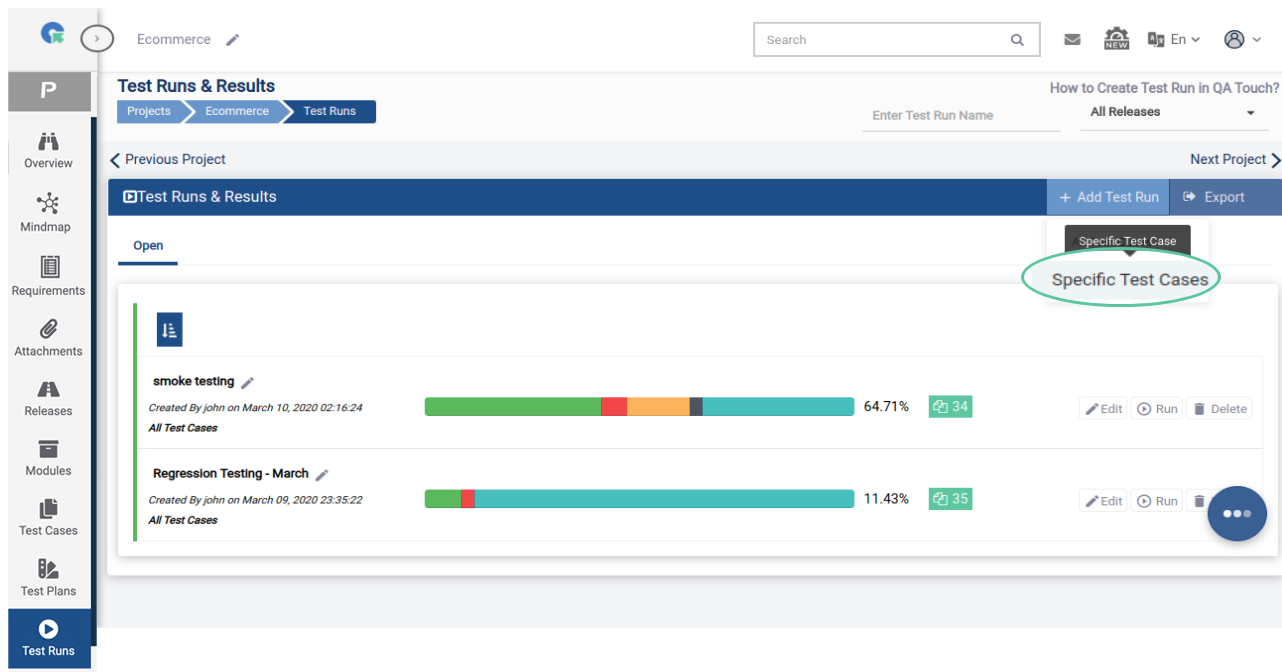The width and height of the screenshot is (1282, 672).
Task: Click the pencil icon next to Regression Testing - March
Action: tap(322, 474)
